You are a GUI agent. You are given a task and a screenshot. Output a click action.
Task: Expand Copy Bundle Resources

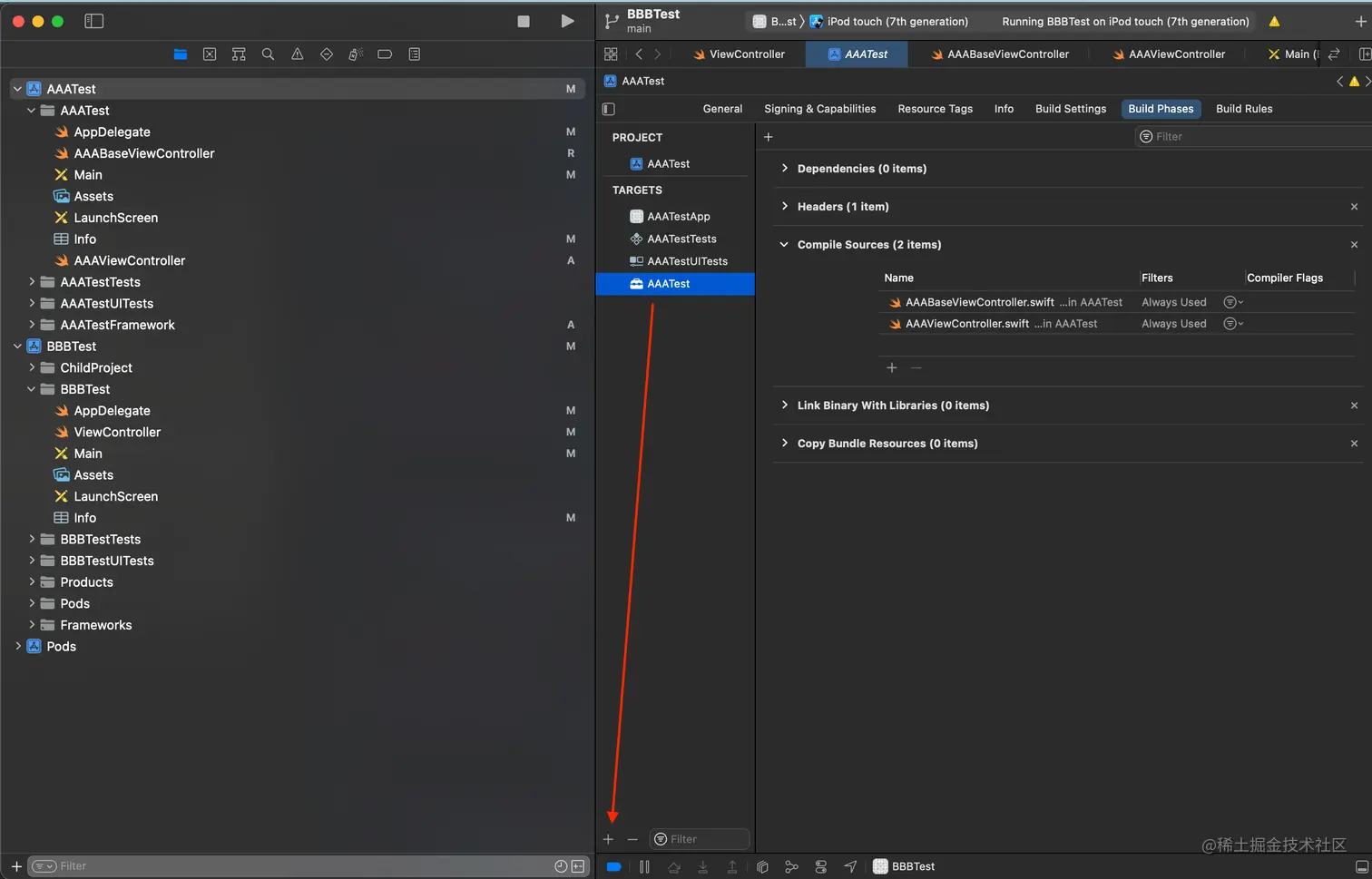pyautogui.click(x=785, y=444)
